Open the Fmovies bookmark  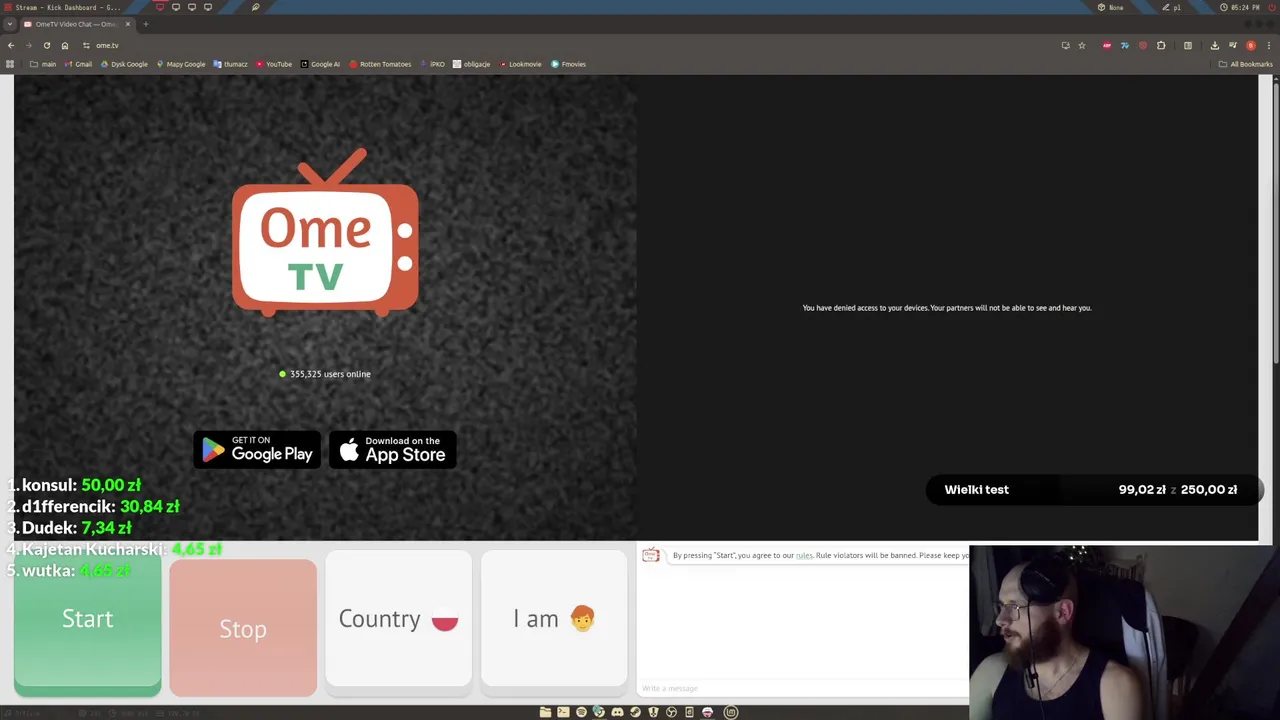click(568, 64)
